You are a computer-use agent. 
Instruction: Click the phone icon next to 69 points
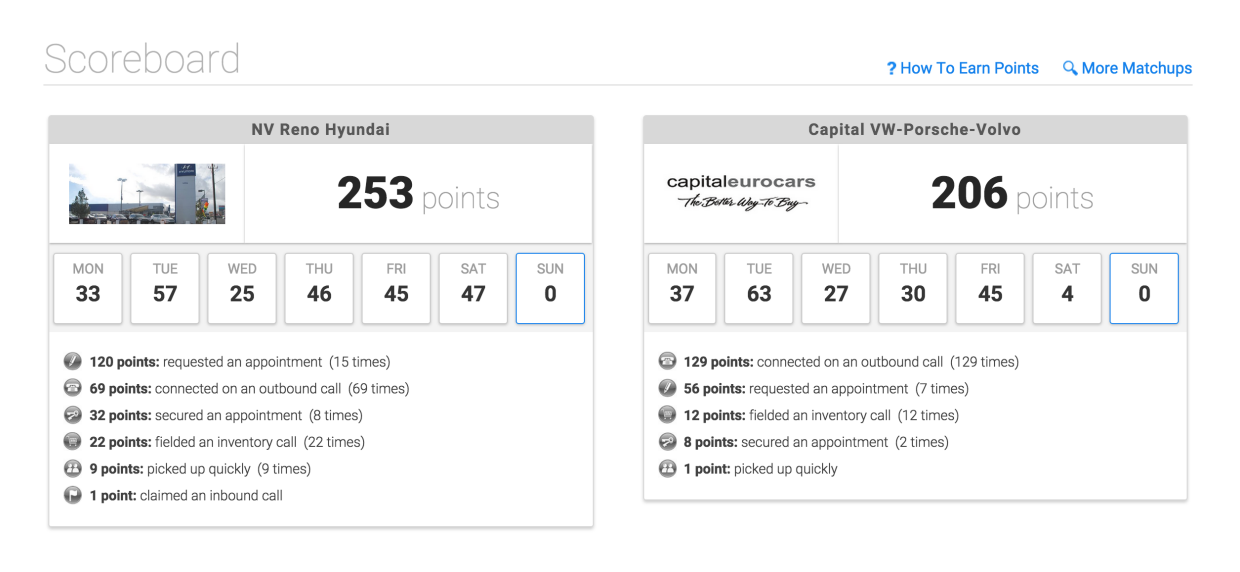73,388
